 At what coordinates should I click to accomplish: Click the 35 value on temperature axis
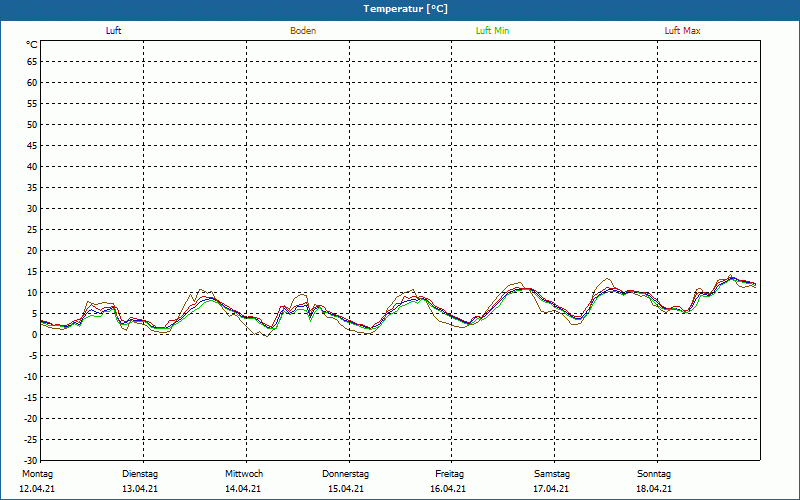(x=32, y=188)
